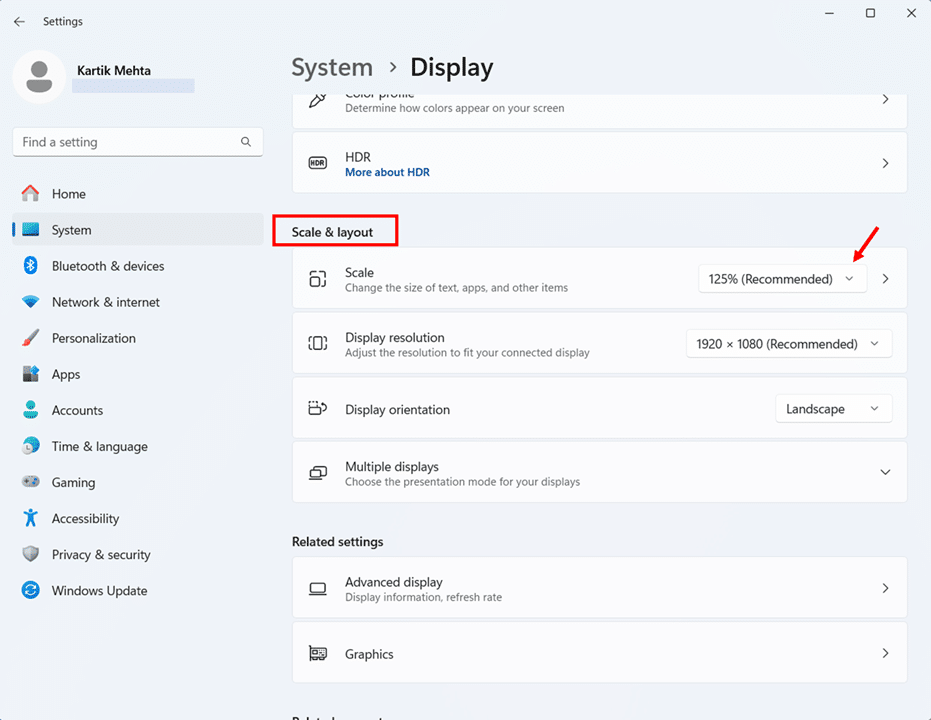Open Personalization settings page

click(138, 338)
